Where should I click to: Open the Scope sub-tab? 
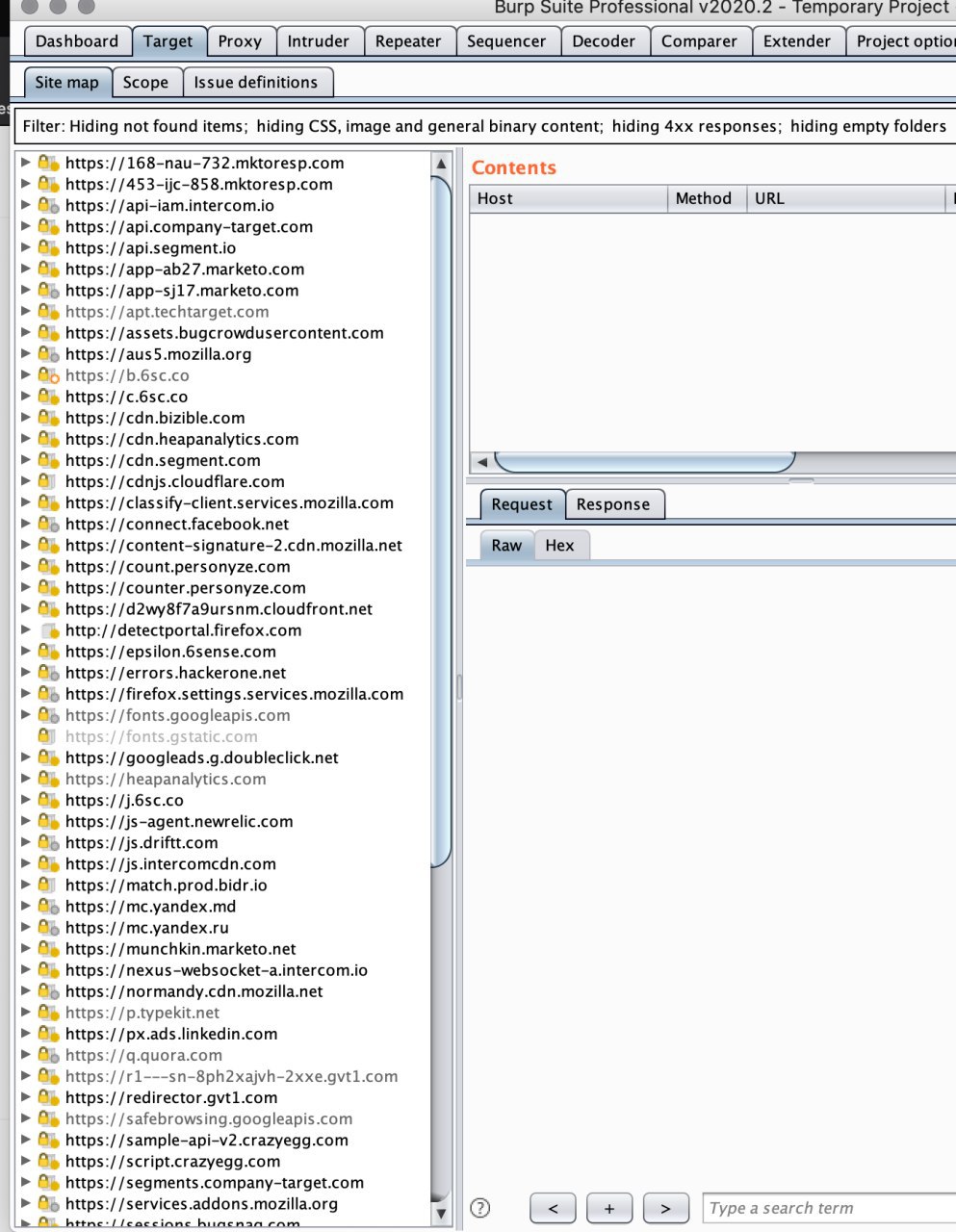pyautogui.click(x=145, y=82)
